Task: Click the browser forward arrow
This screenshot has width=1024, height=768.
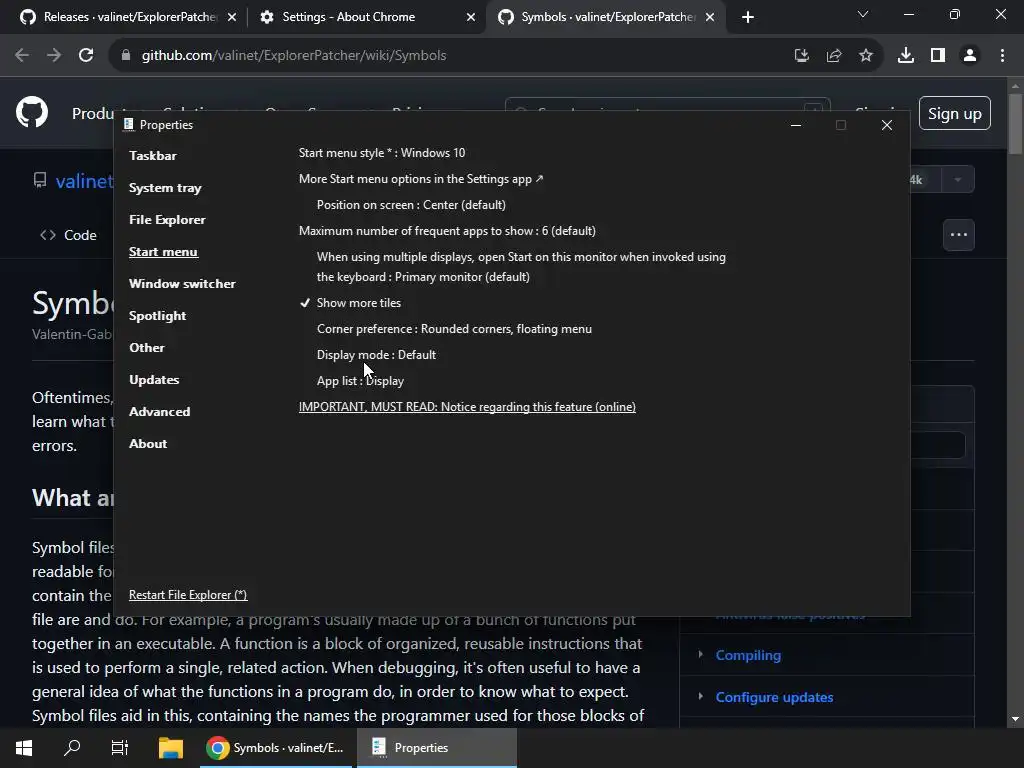Action: [x=54, y=56]
